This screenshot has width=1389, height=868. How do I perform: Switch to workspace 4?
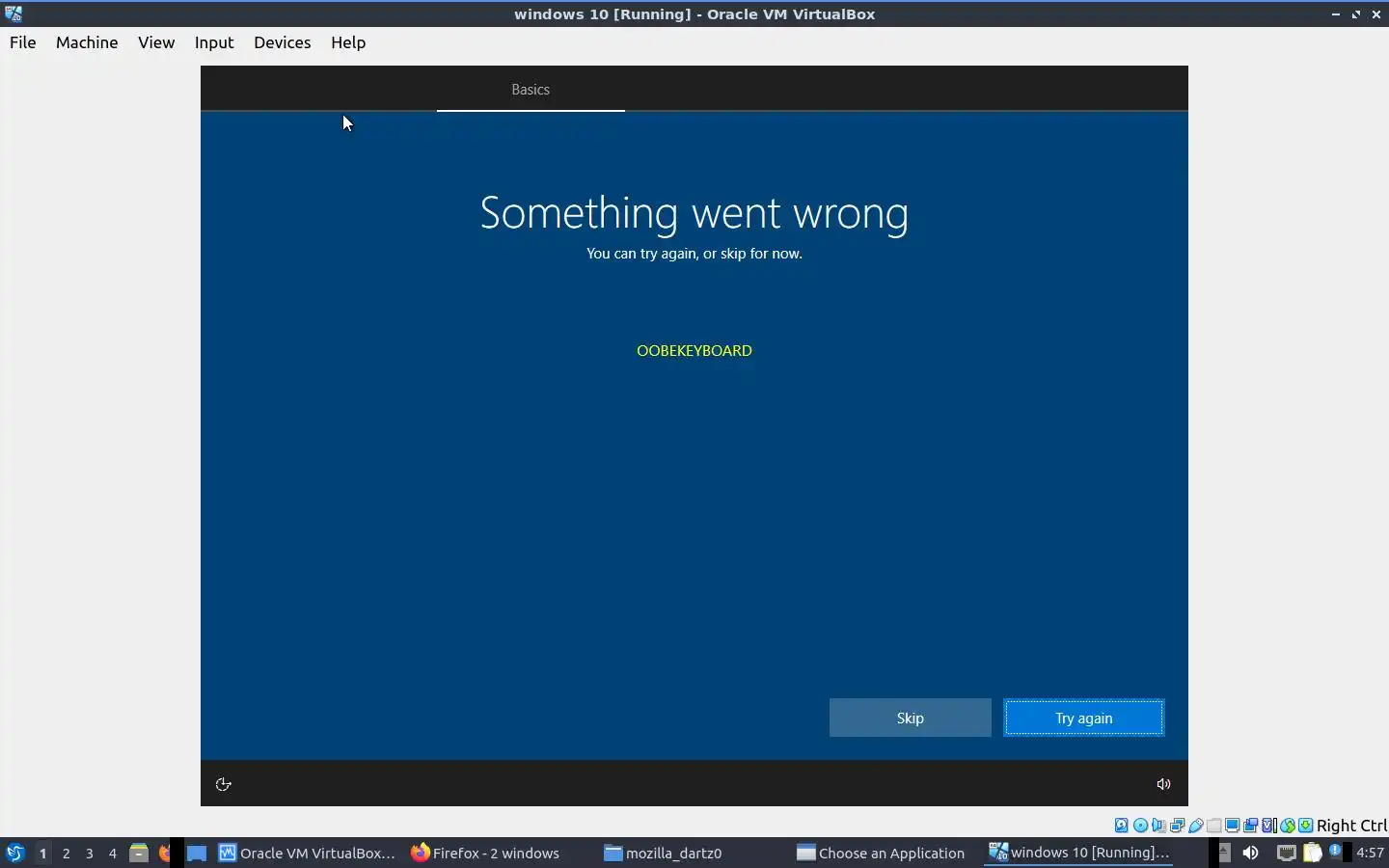click(x=113, y=853)
